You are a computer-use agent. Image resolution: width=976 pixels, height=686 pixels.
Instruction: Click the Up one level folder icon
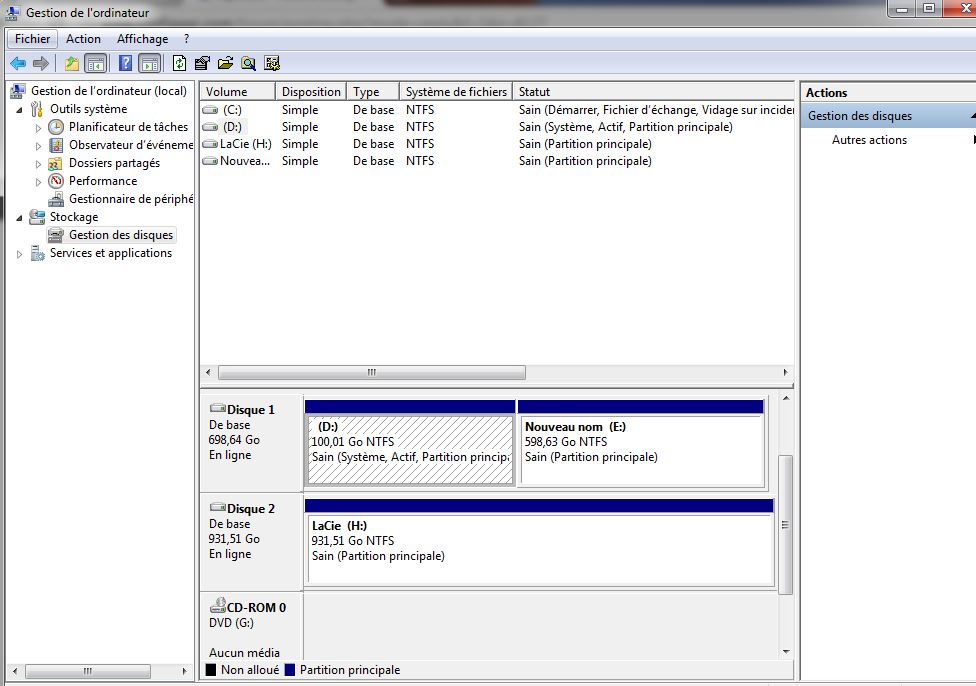coord(72,64)
